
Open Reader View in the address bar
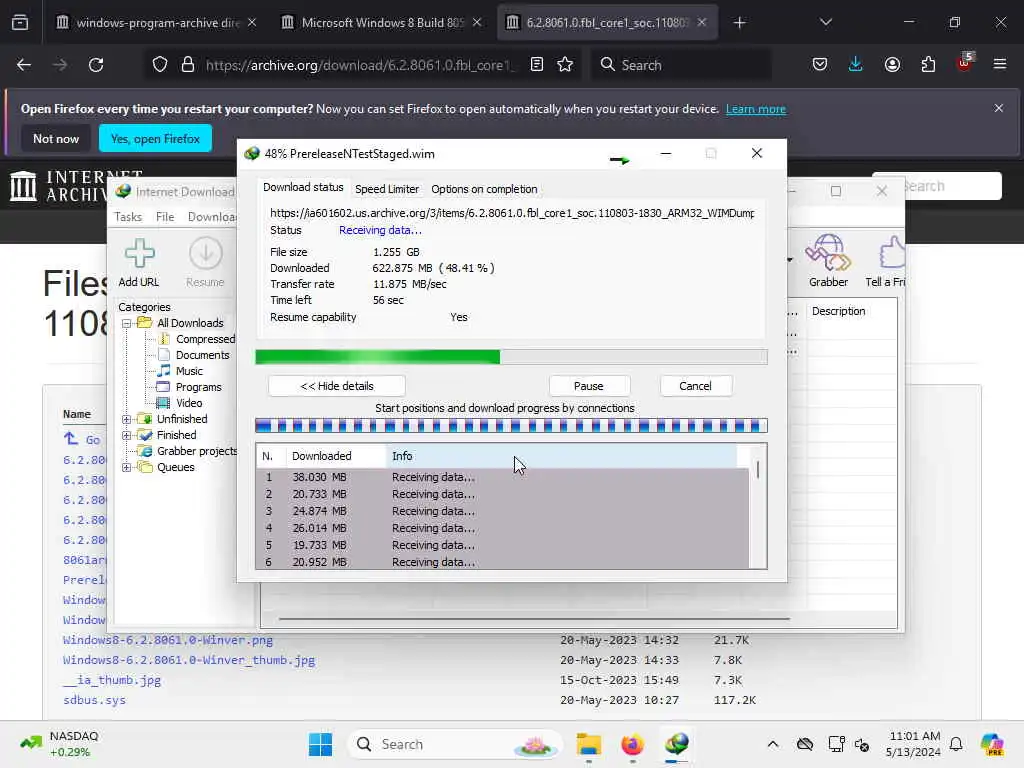[x=537, y=65]
